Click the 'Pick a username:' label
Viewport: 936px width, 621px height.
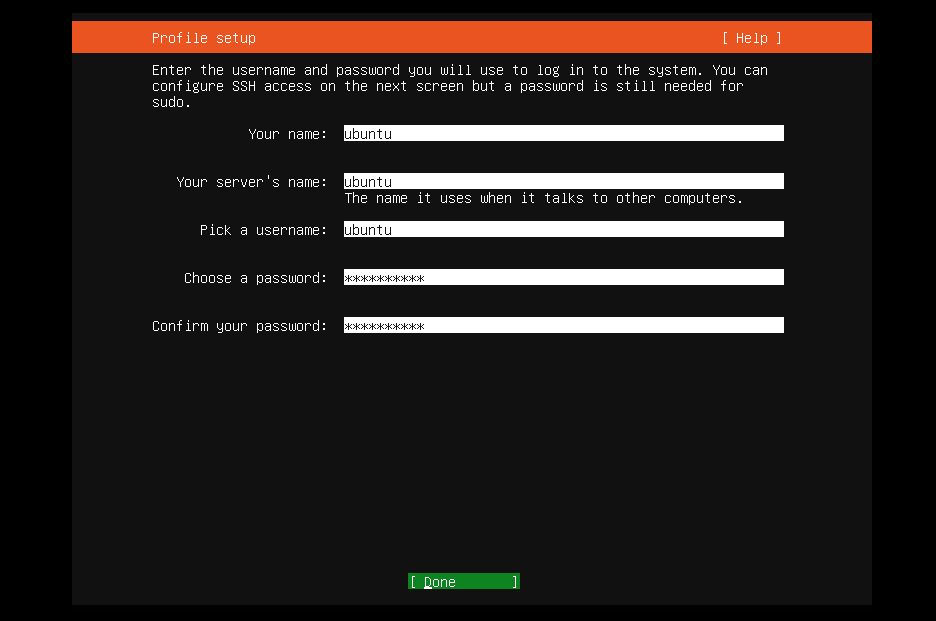point(263,230)
